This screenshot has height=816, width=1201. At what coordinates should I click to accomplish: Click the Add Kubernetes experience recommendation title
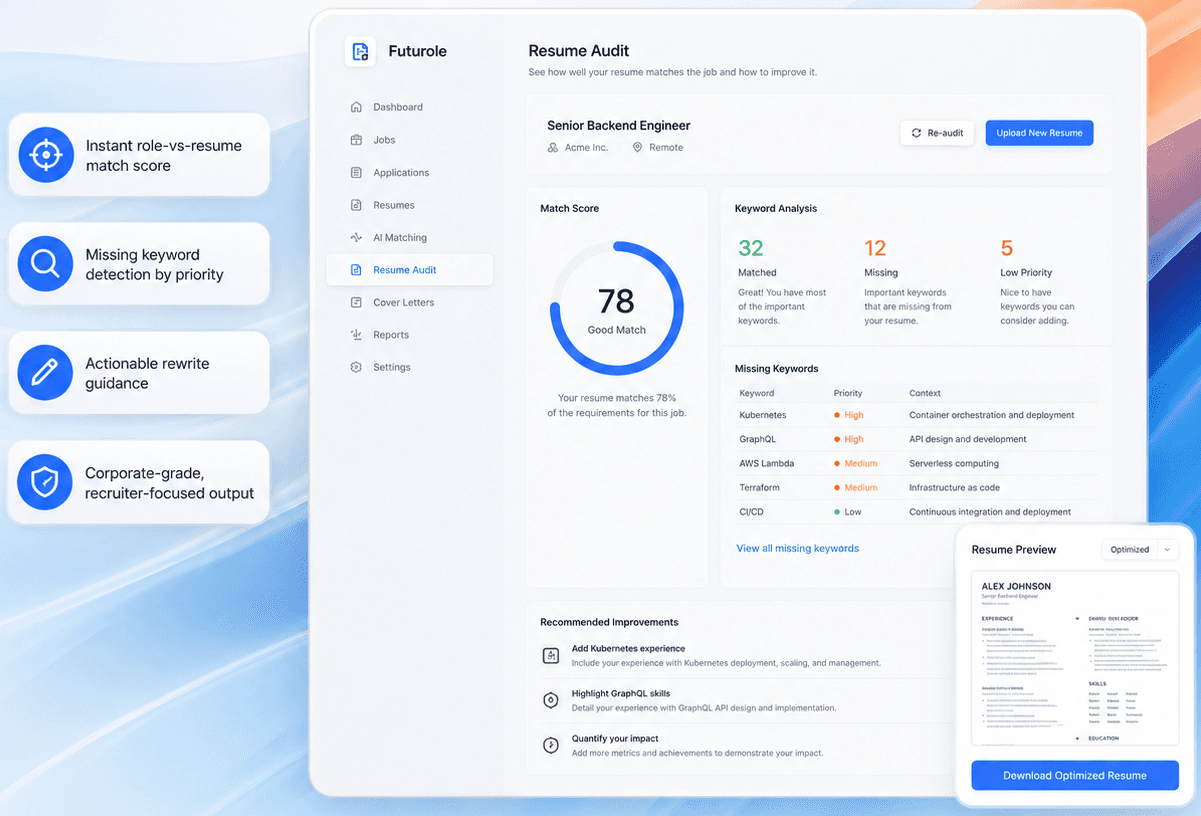(628, 648)
